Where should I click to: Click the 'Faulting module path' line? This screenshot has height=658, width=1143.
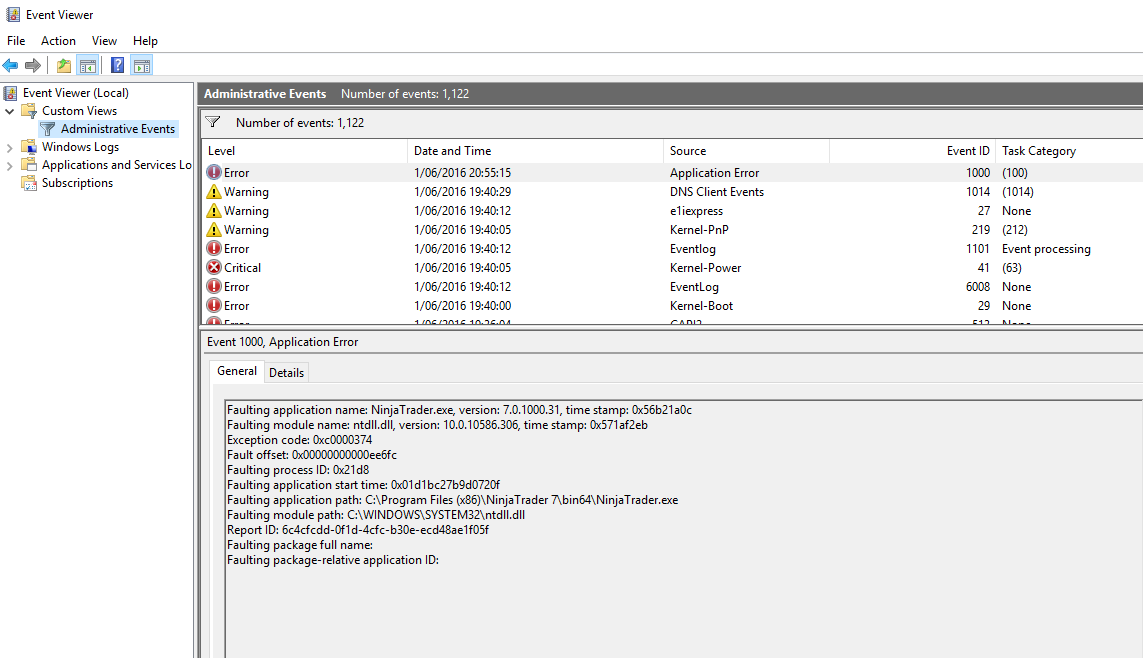click(375, 514)
